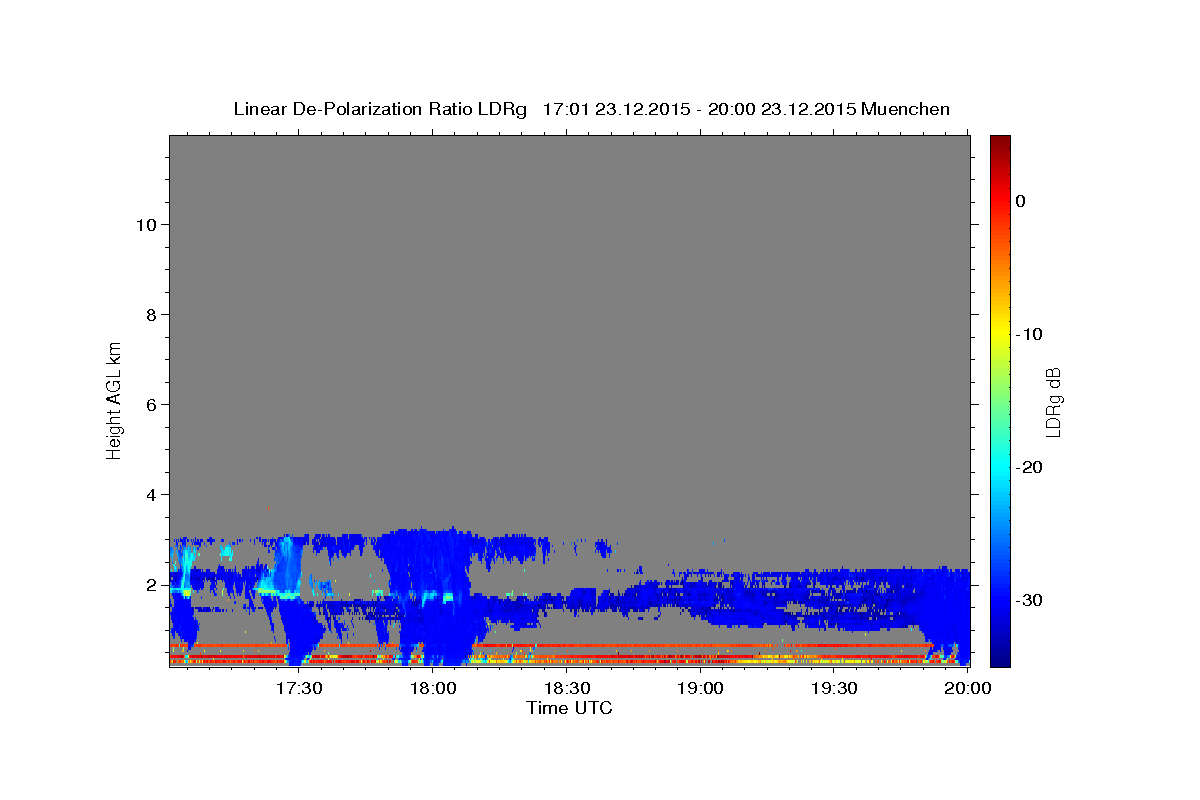Click the red horizontal band near 19:00

[700, 646]
